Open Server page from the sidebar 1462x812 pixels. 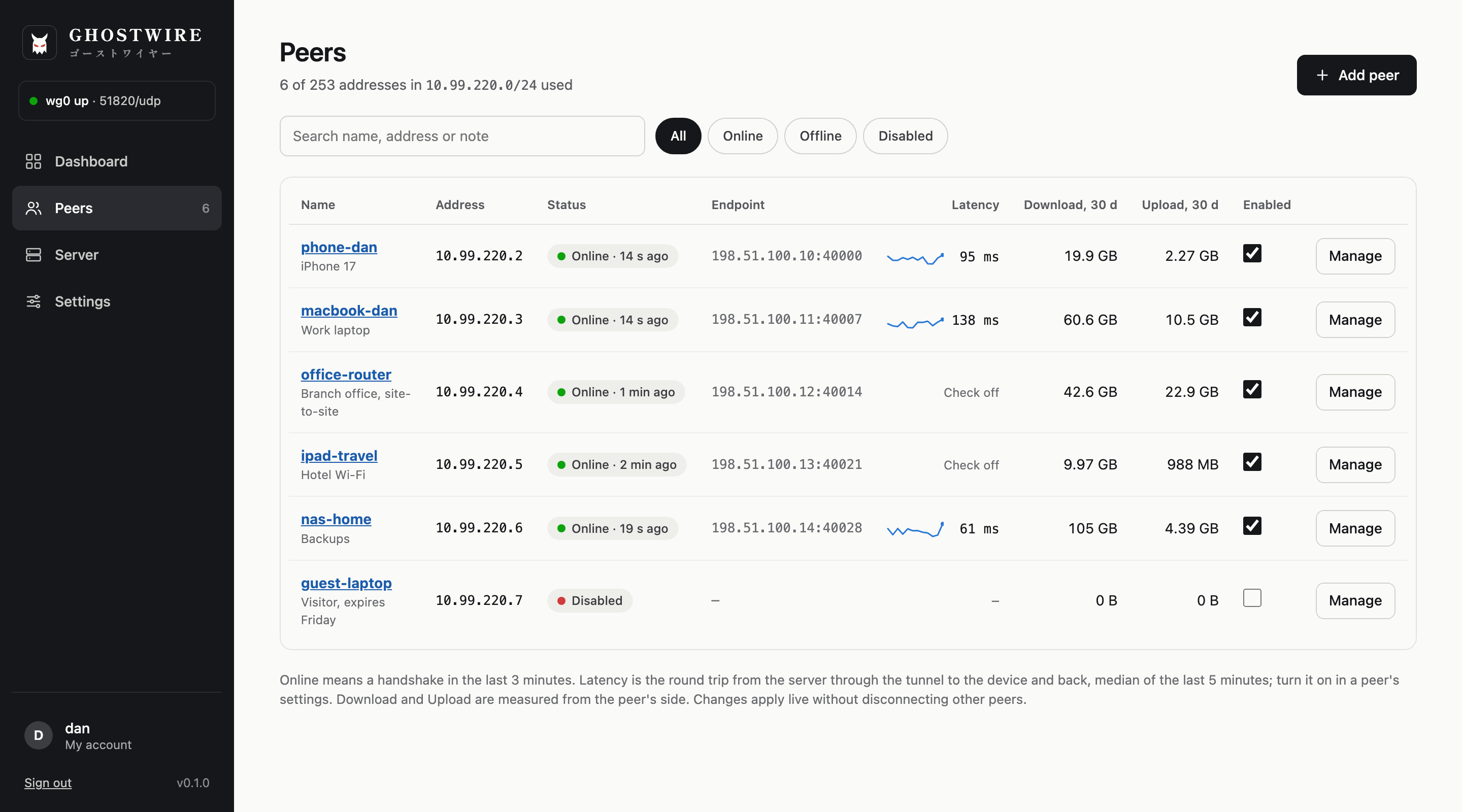click(x=117, y=255)
